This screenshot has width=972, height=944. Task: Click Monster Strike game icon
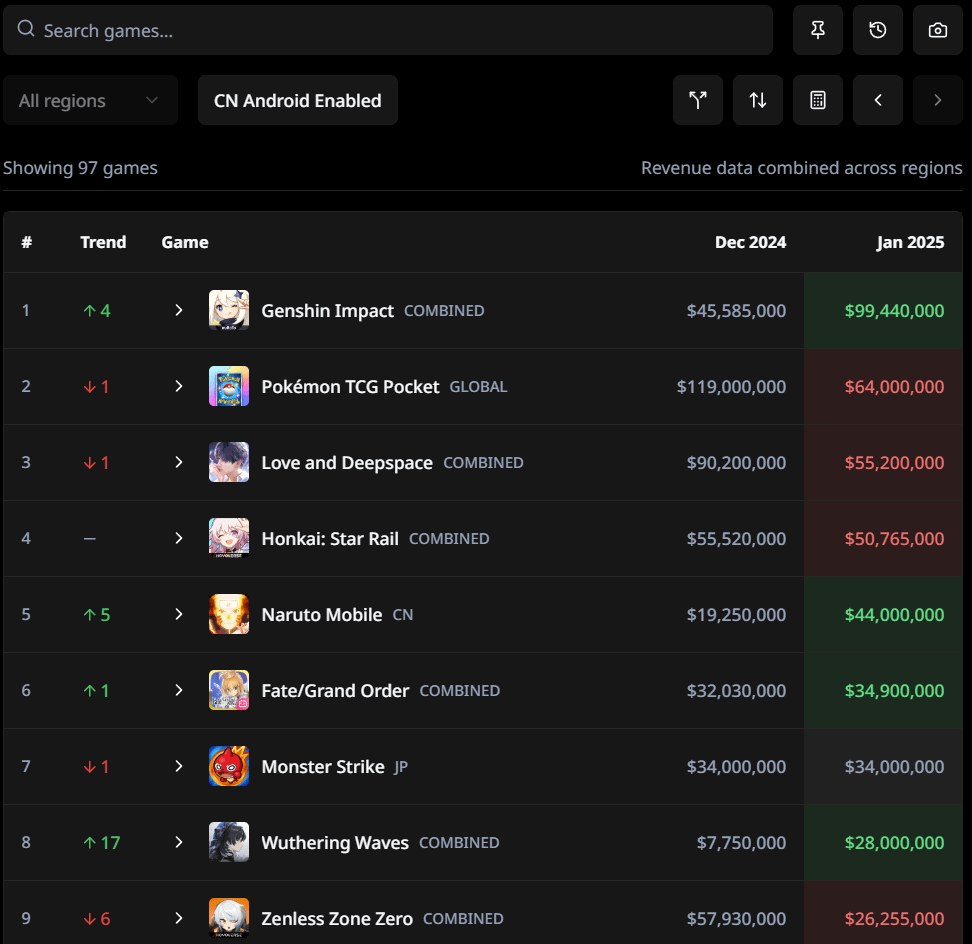pos(229,766)
